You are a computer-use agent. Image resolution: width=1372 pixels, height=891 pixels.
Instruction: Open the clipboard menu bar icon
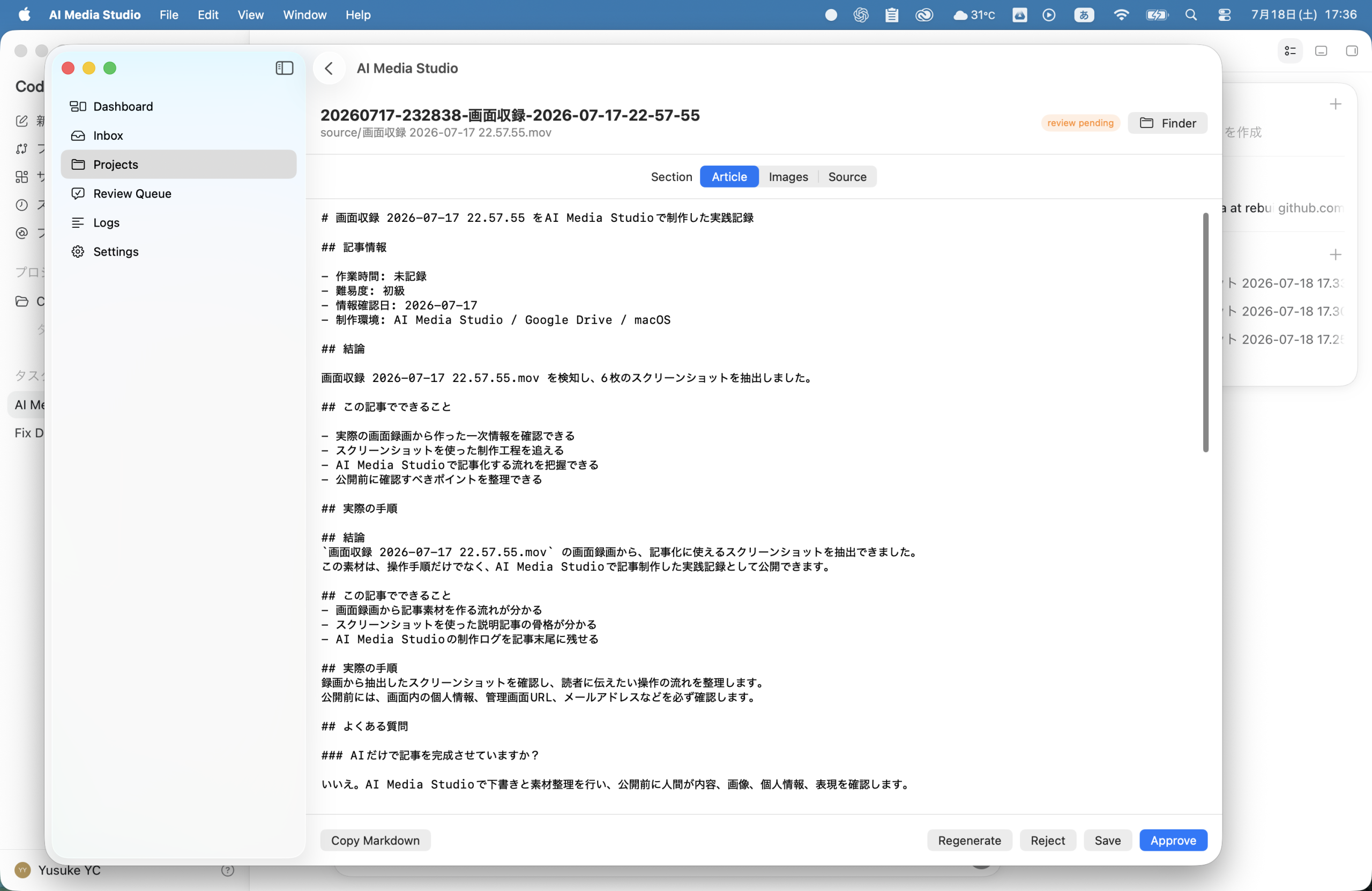(892, 15)
